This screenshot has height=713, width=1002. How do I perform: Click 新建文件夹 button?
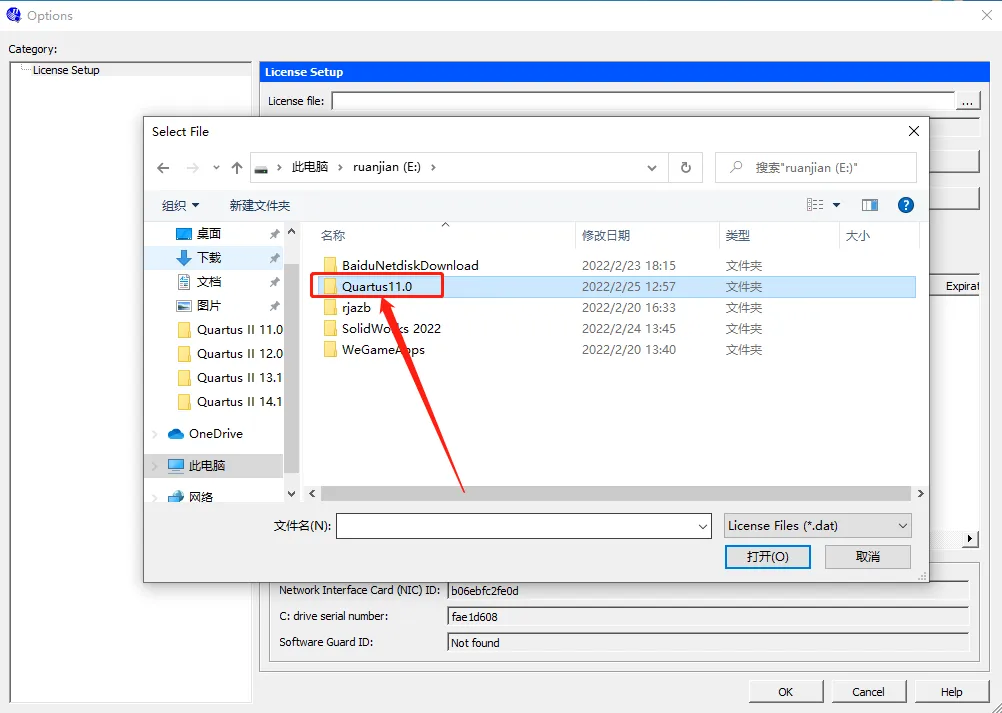tap(259, 205)
